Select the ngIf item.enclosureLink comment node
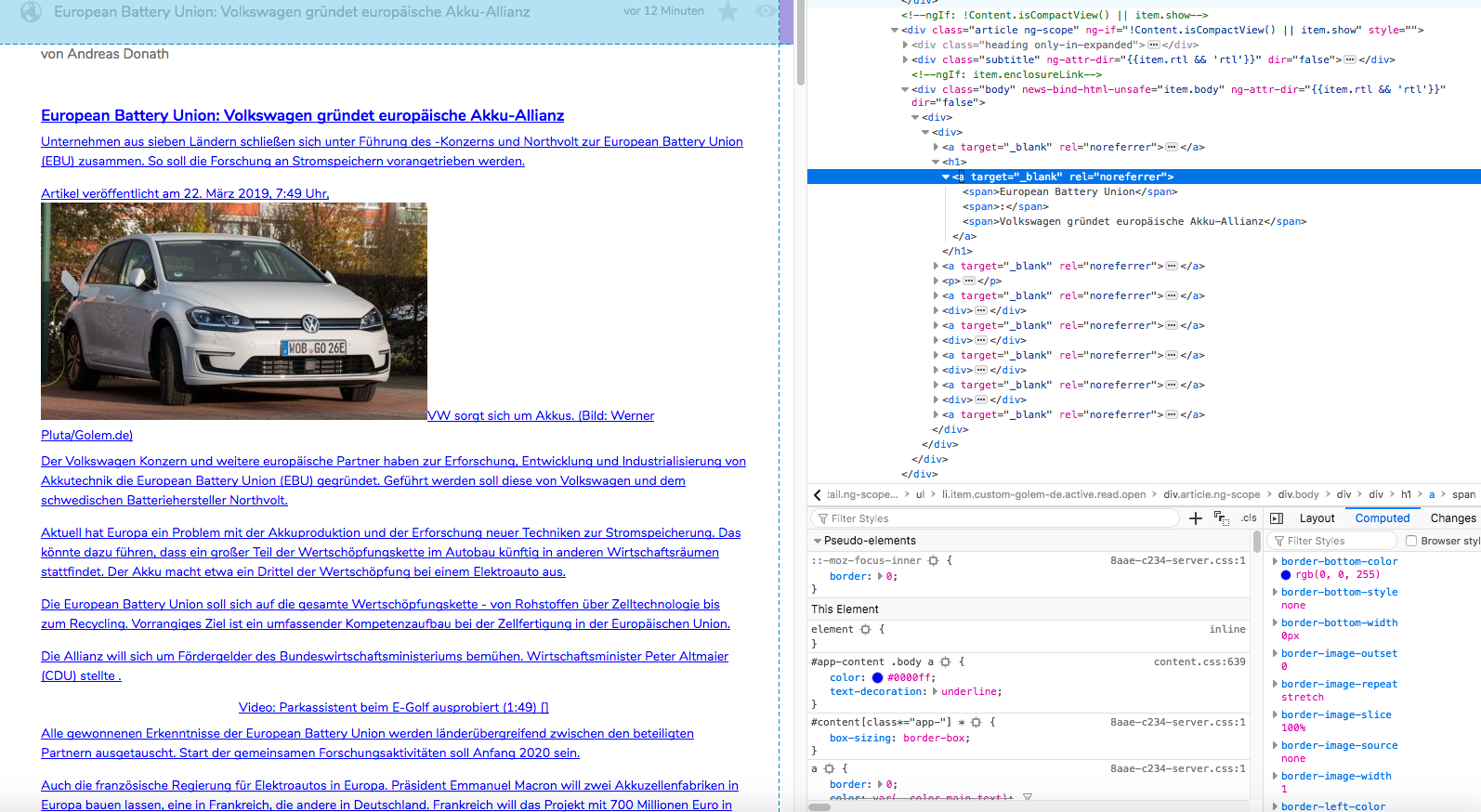This screenshot has height=812, width=1481. pos(1007,74)
